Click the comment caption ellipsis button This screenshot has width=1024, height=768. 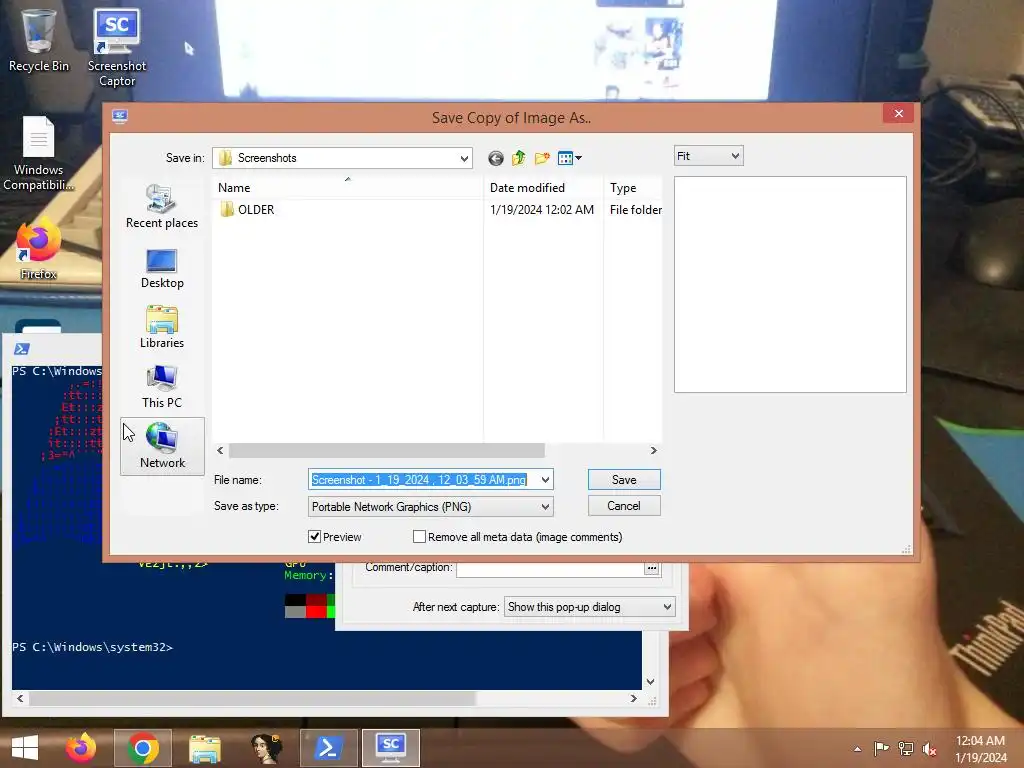pos(652,568)
